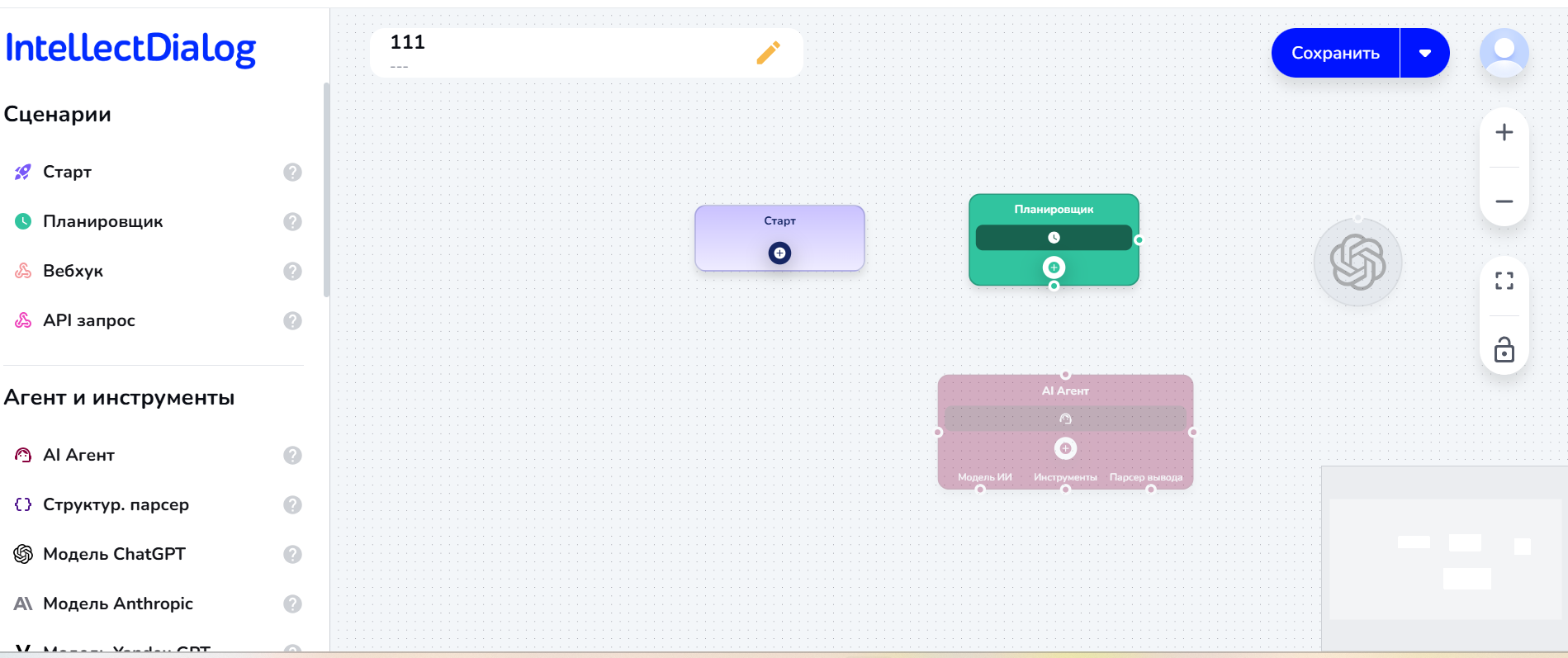Select Старт in the scenario sidebar
Screen dimensions: 1568x658
click(67, 172)
